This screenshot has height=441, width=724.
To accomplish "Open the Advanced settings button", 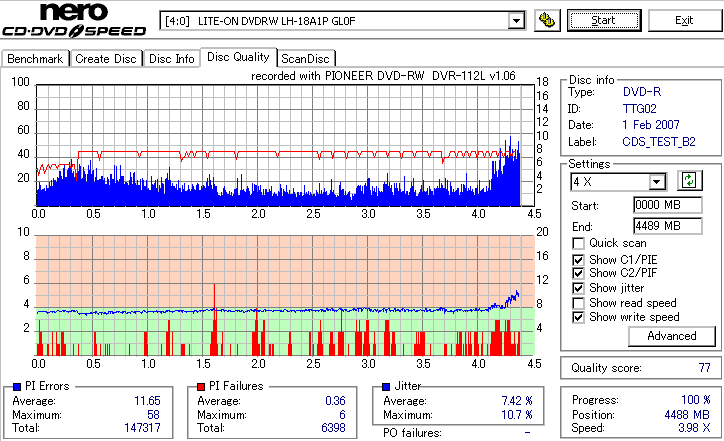I will 672,336.
